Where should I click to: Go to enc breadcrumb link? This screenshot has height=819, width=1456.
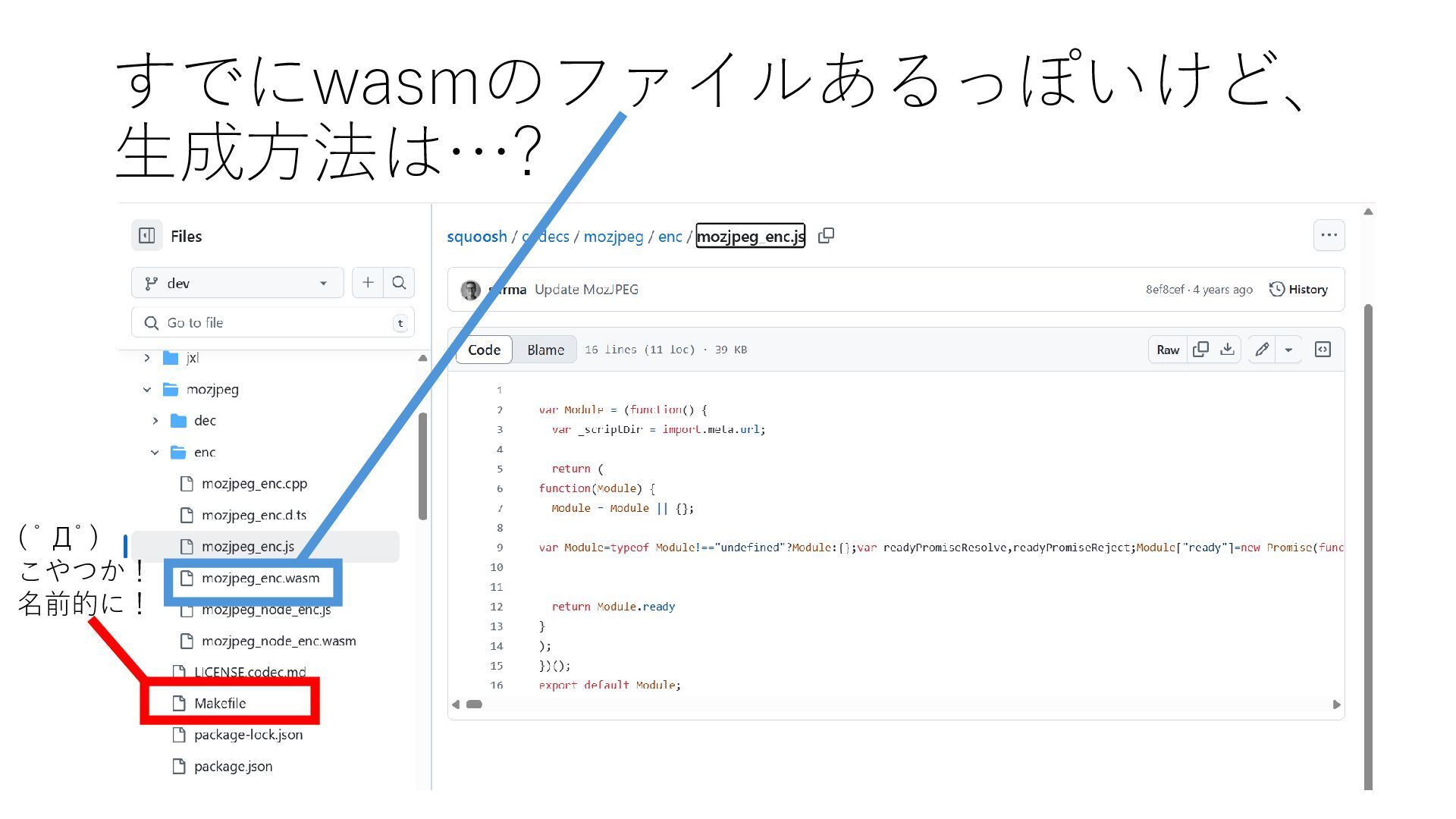coord(670,236)
